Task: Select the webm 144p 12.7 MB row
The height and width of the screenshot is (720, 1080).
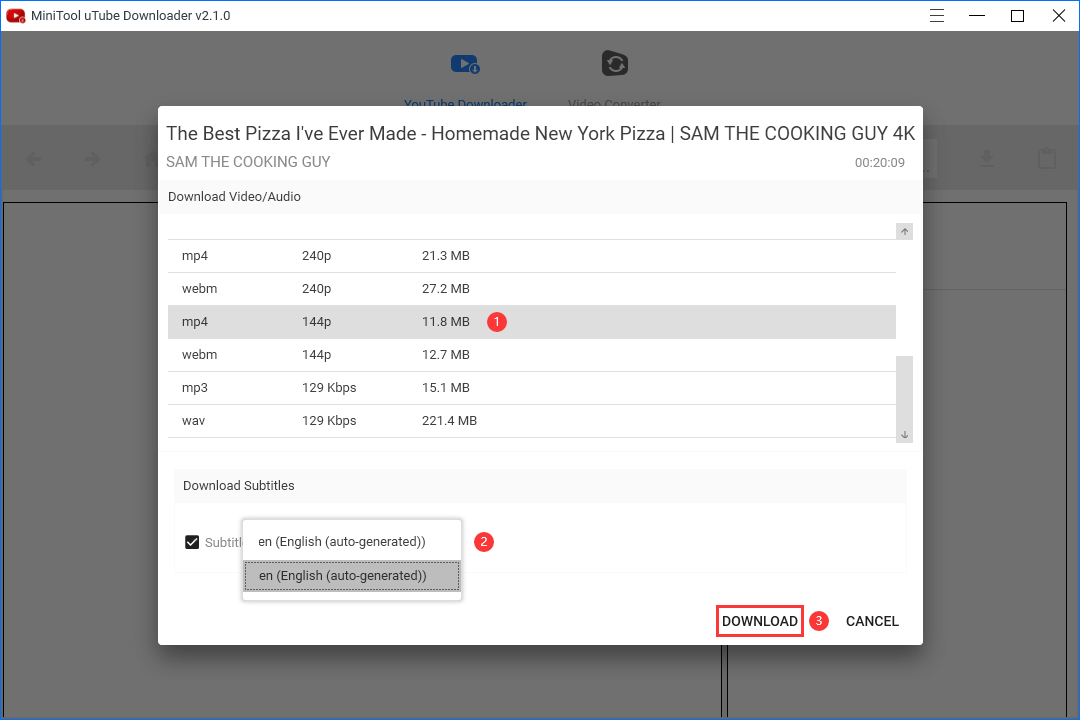Action: [532, 355]
